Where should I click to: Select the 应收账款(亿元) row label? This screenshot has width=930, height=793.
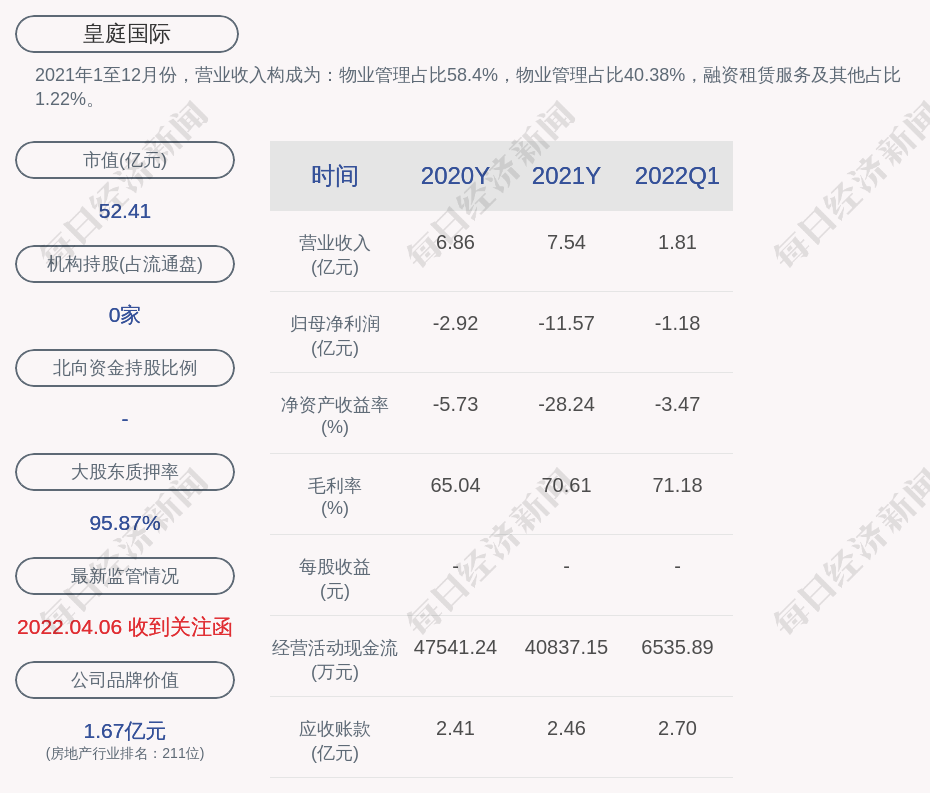(335, 741)
